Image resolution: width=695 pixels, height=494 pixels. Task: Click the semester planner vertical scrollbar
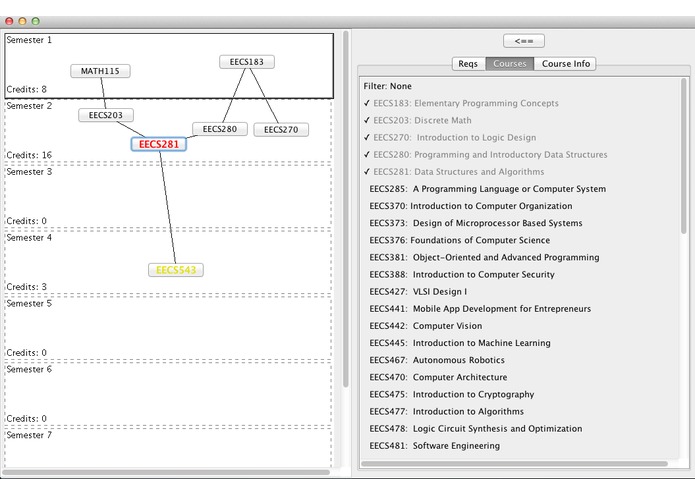tap(346, 208)
